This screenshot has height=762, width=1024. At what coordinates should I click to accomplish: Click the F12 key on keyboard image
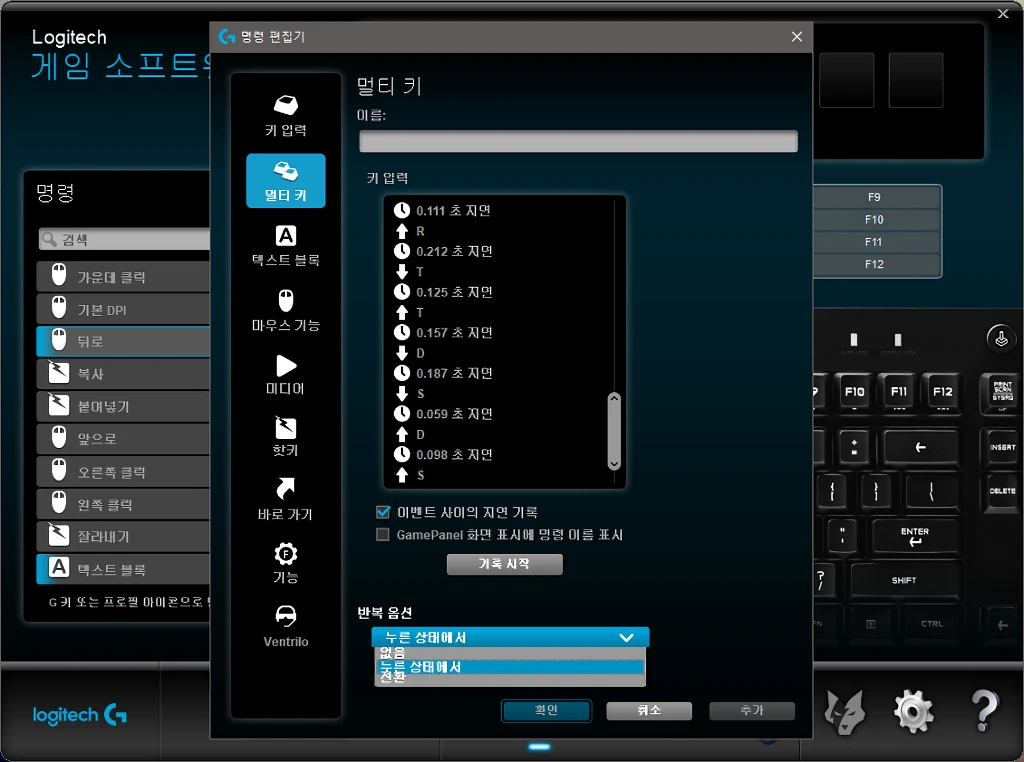click(942, 392)
